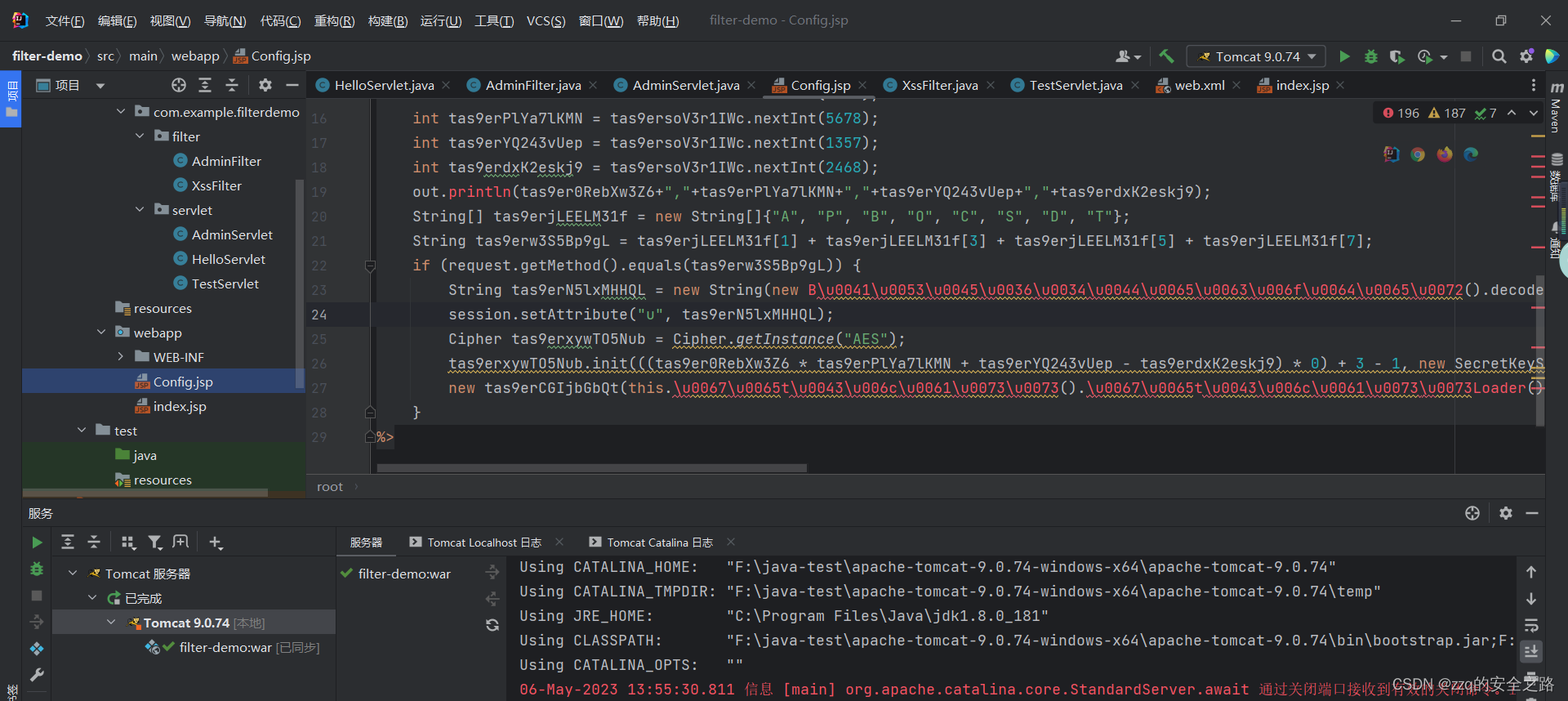
Task: Collapse the com.example.filterdemo package
Action: point(121,111)
